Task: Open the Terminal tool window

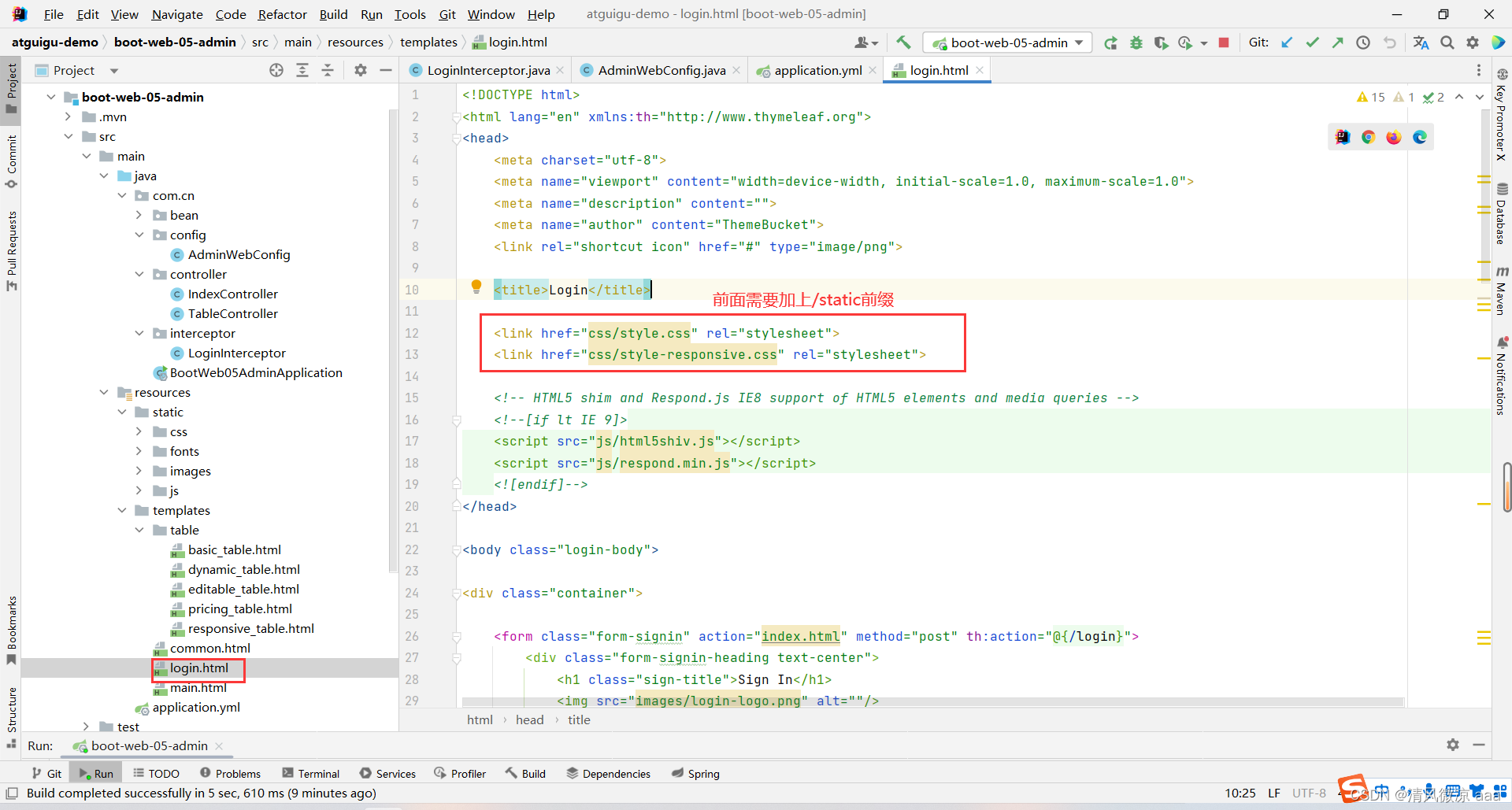Action: [311, 773]
